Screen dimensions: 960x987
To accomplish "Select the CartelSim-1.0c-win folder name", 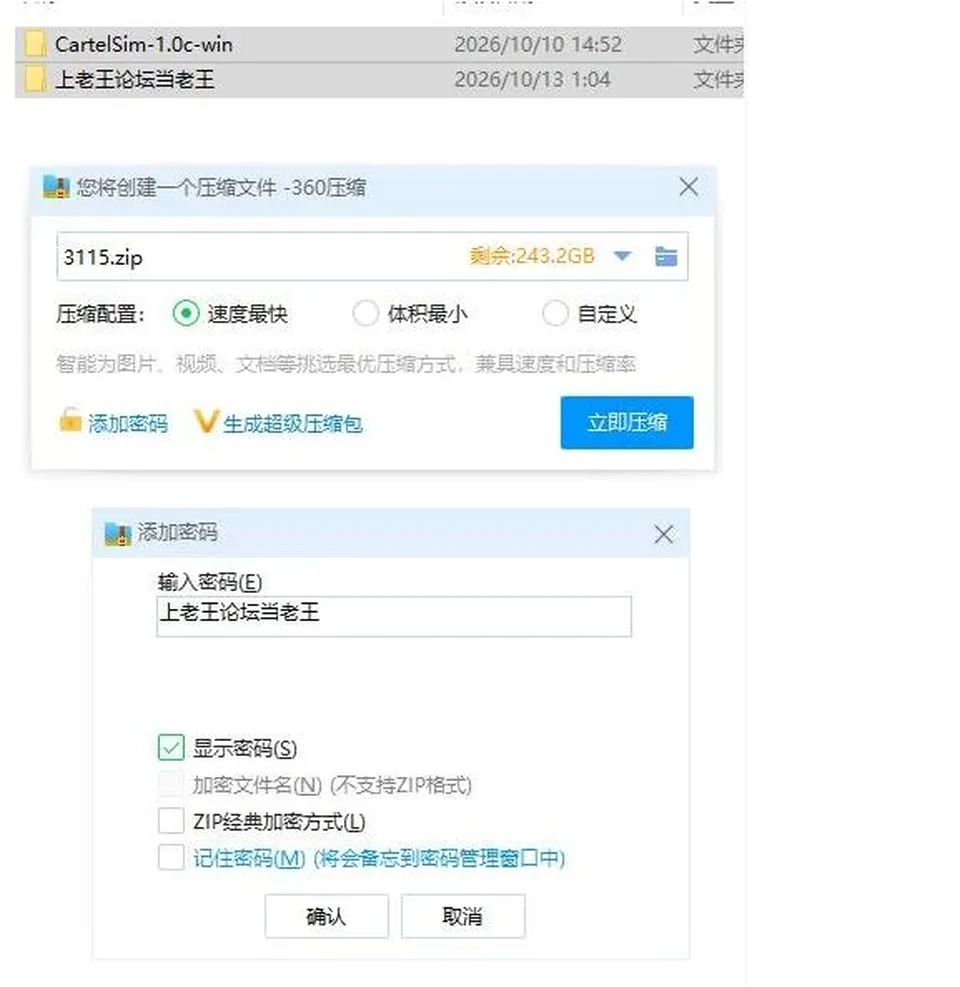I will click(144, 45).
